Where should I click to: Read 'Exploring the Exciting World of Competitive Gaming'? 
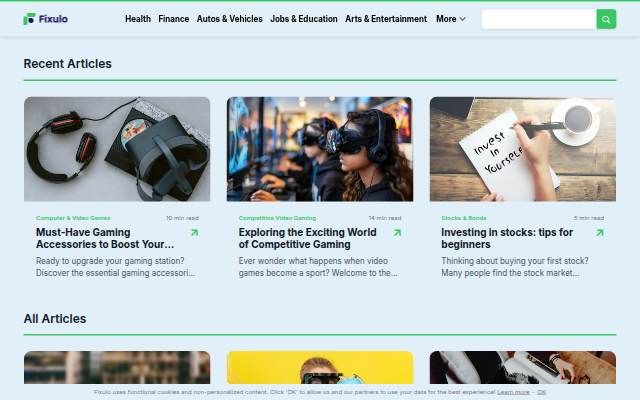(x=307, y=238)
